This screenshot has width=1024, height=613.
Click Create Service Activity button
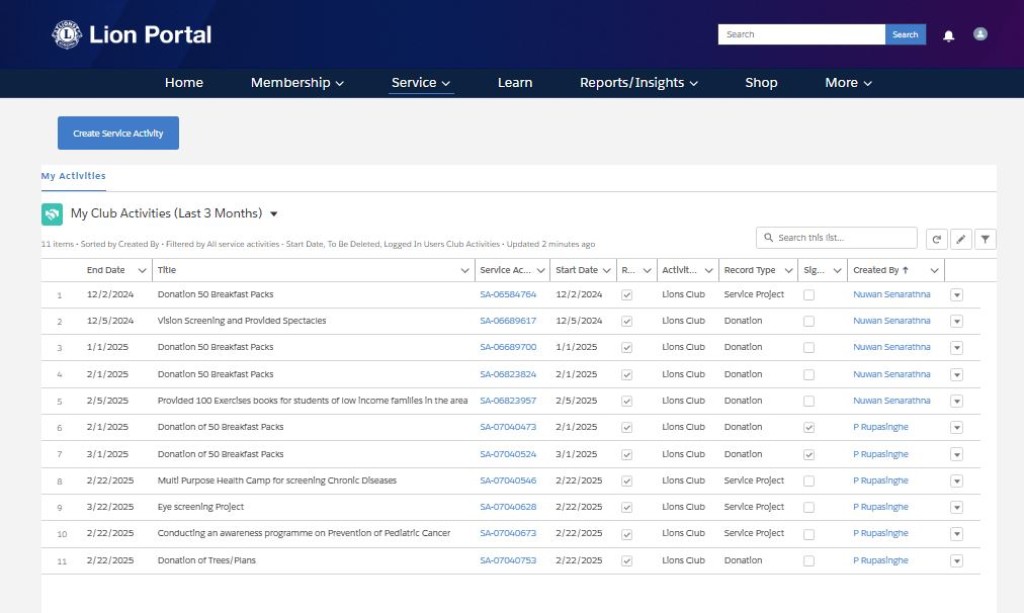coord(118,133)
